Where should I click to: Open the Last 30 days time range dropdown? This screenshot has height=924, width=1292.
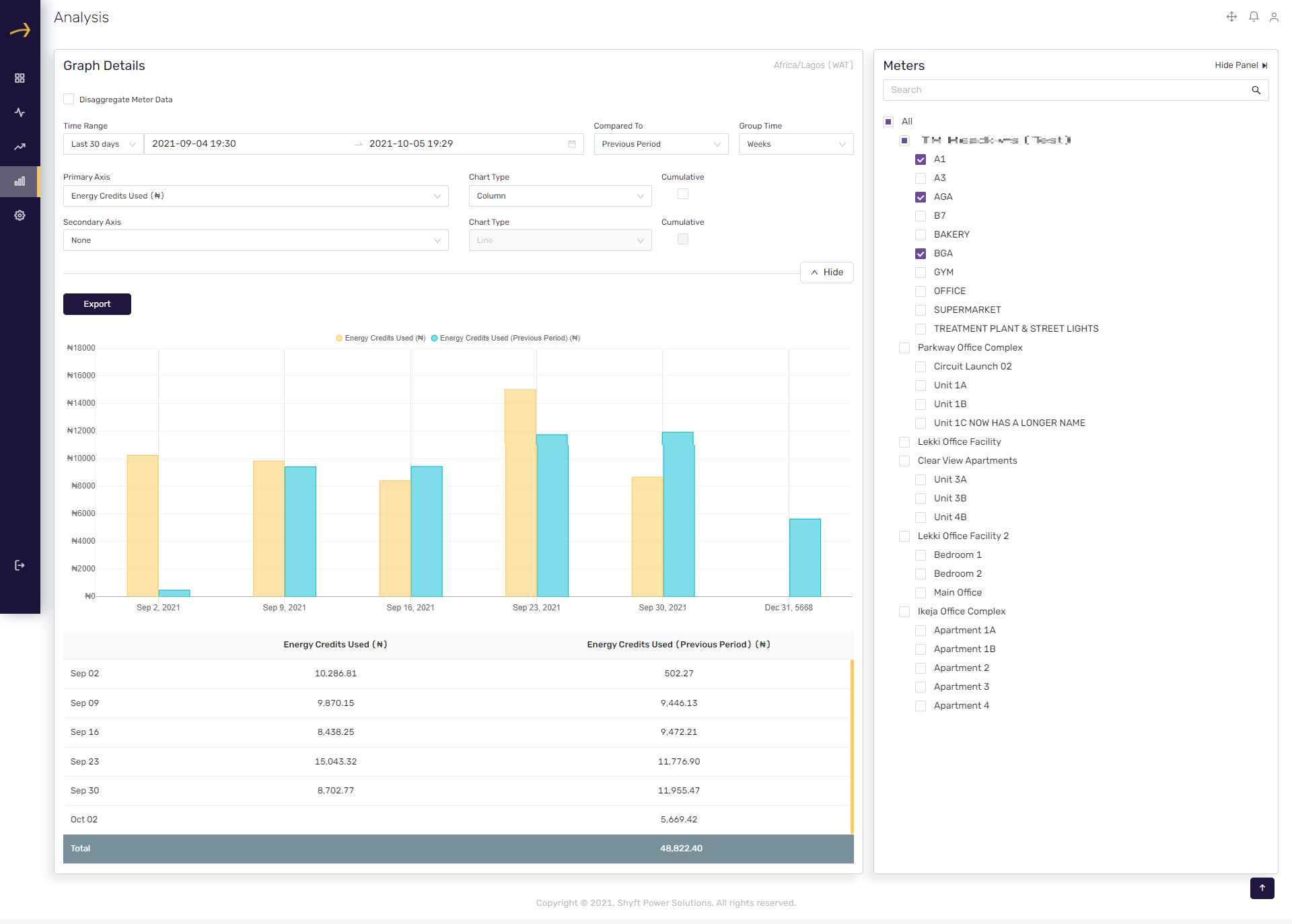click(103, 144)
